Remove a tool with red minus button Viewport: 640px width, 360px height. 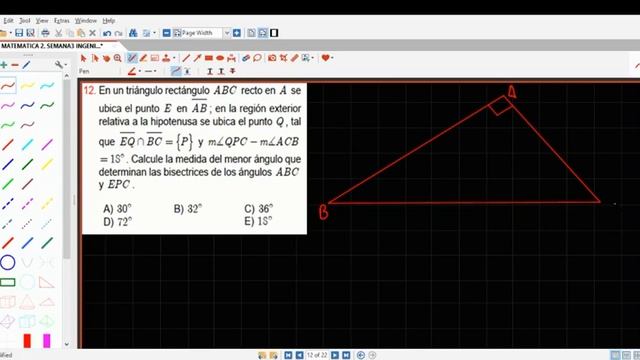click(15, 64)
